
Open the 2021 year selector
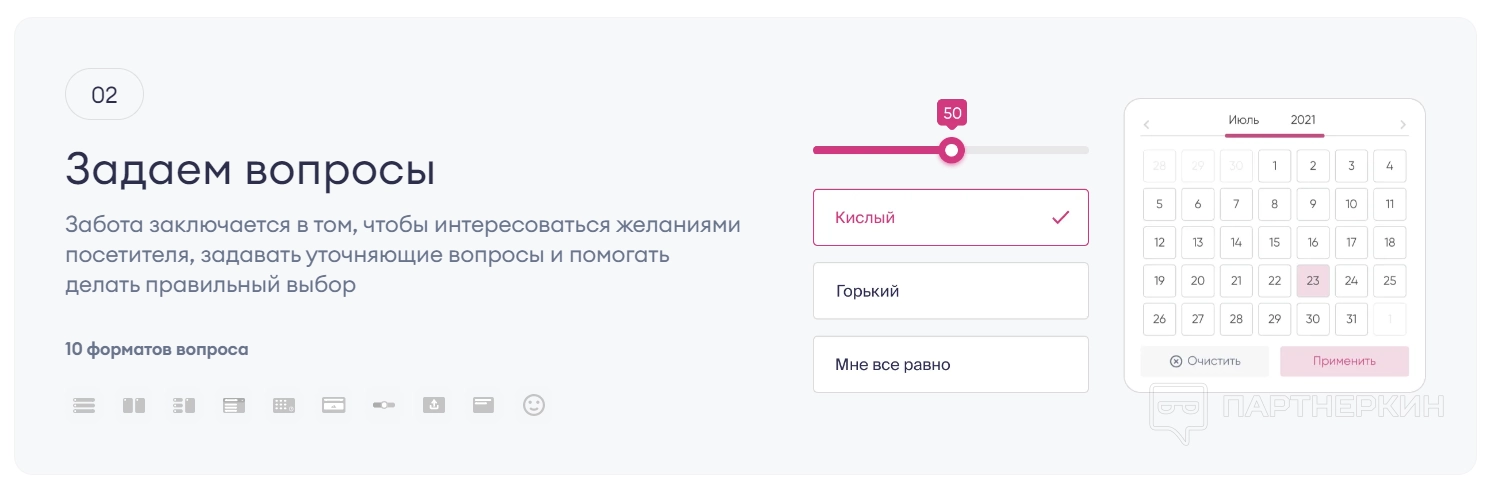coord(1303,120)
